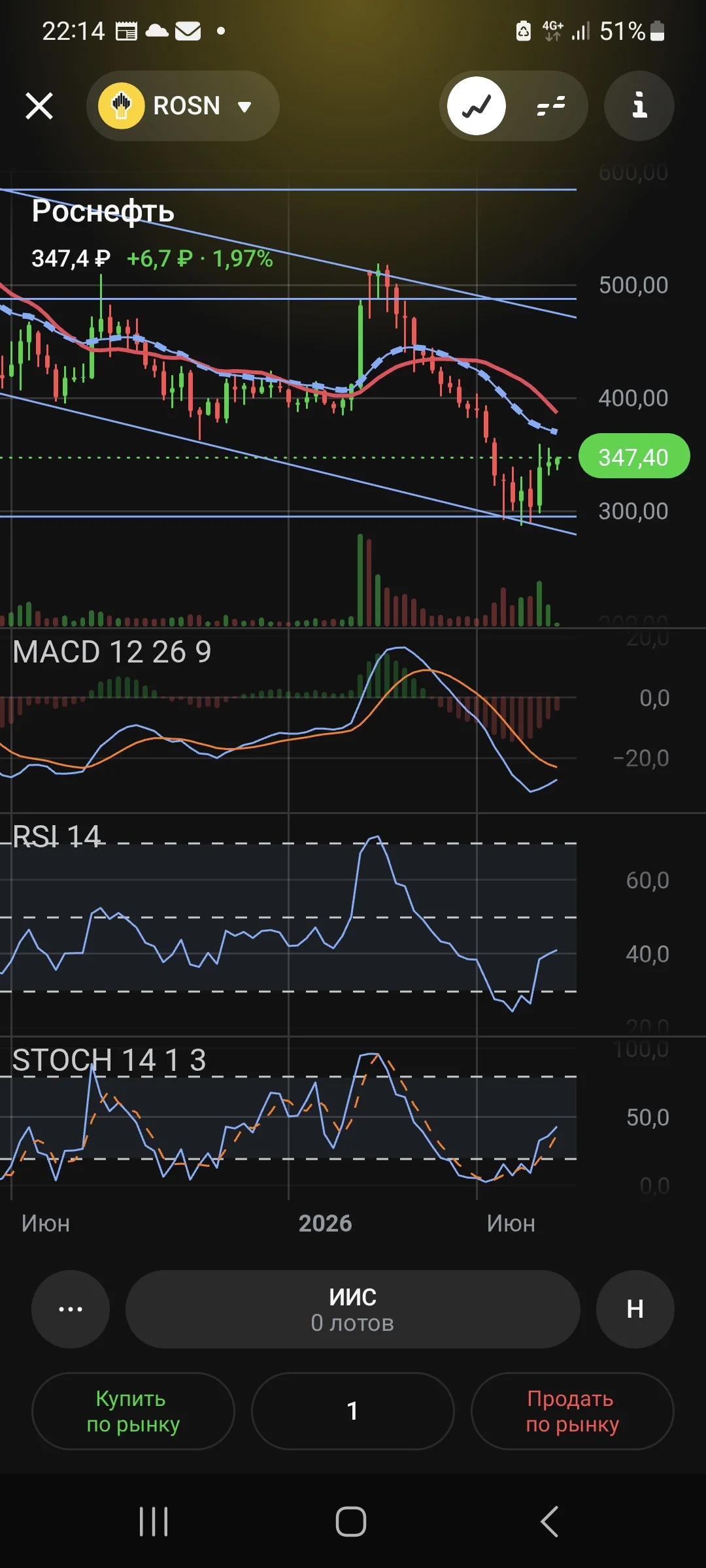Tap Android home navigation button

[x=351, y=1522]
